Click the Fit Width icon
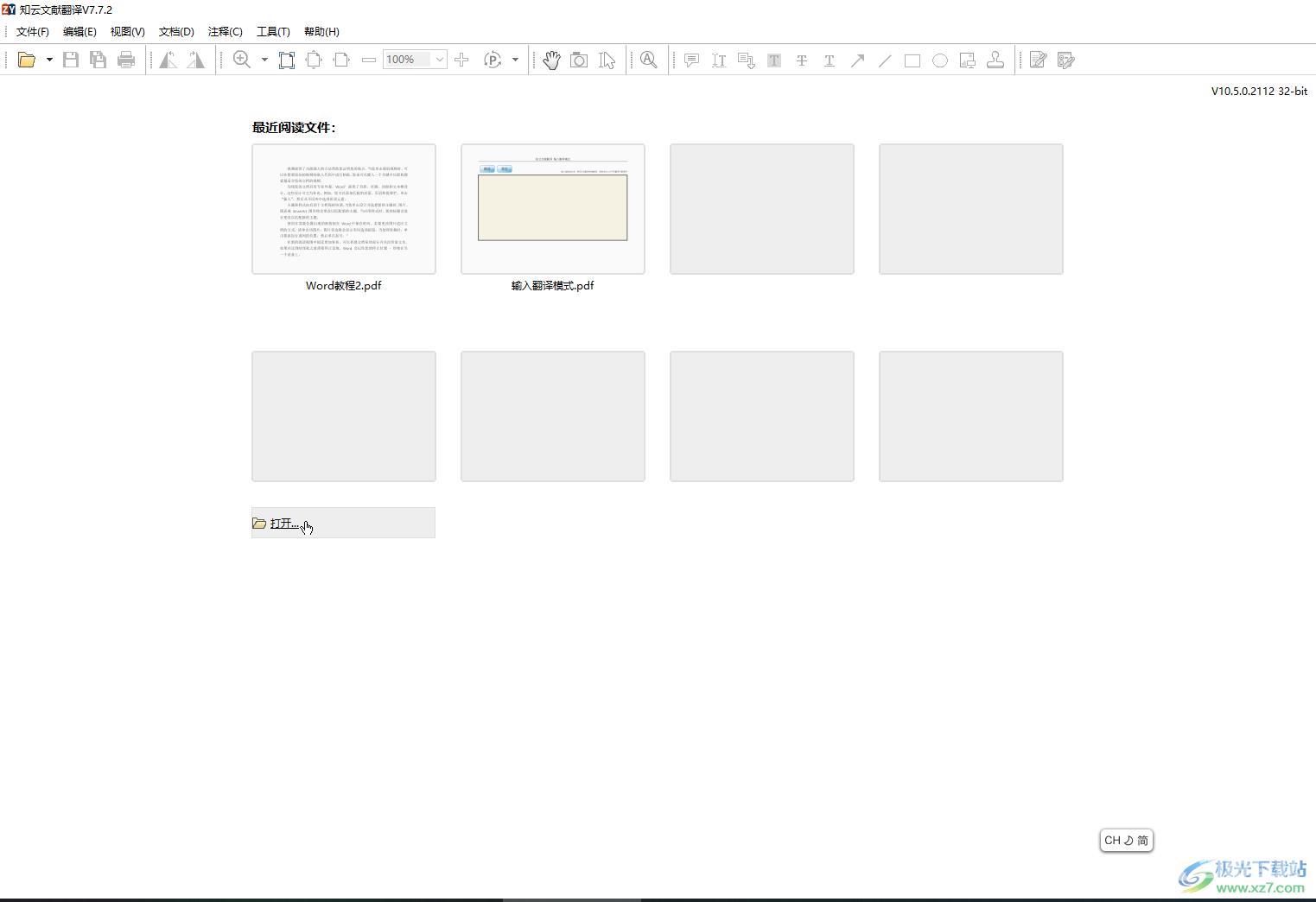The height and width of the screenshot is (902, 1316). point(341,60)
